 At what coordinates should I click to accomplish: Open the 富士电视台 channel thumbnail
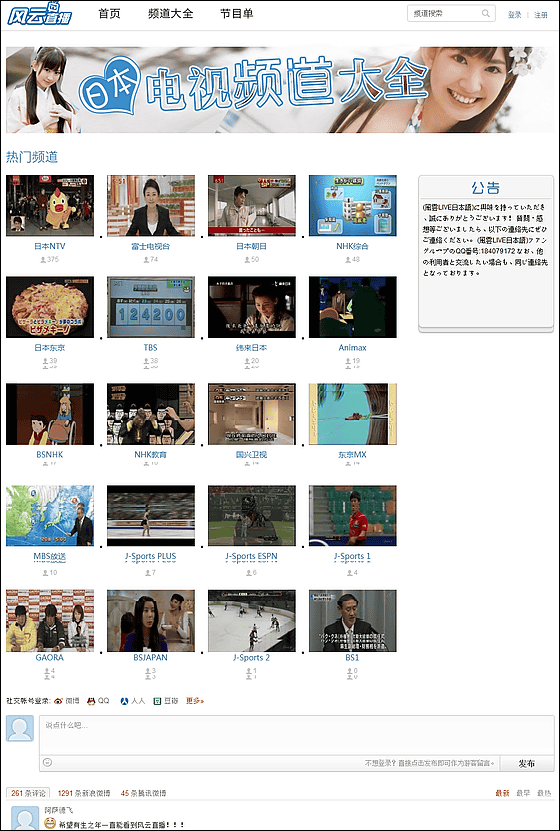click(151, 206)
